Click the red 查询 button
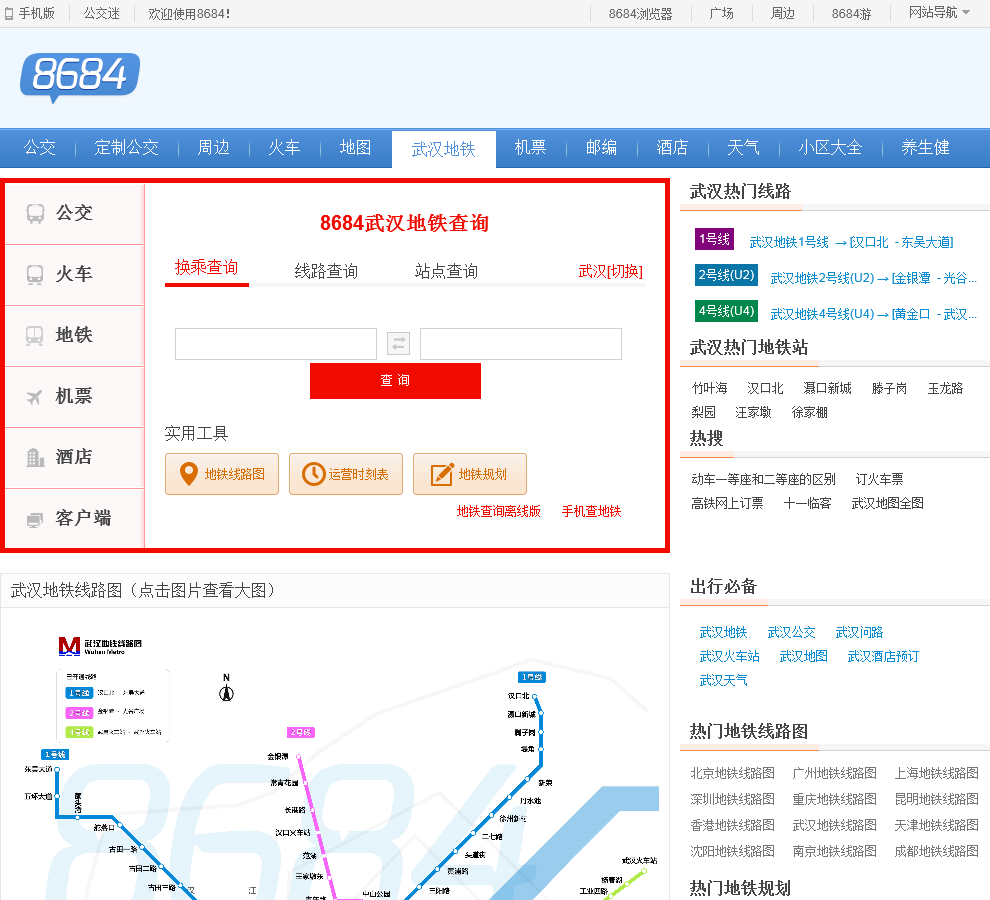This screenshot has width=990, height=900. tap(395, 380)
